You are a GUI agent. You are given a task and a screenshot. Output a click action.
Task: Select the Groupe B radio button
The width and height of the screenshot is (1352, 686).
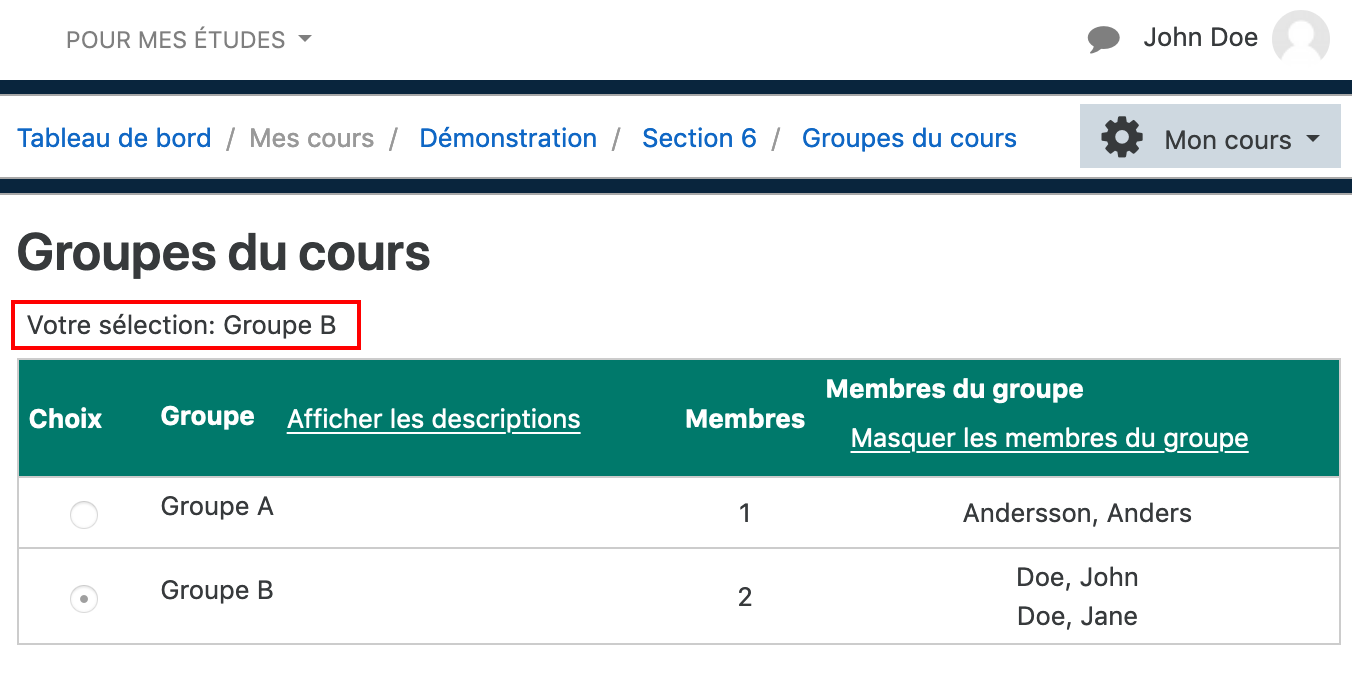(84, 599)
